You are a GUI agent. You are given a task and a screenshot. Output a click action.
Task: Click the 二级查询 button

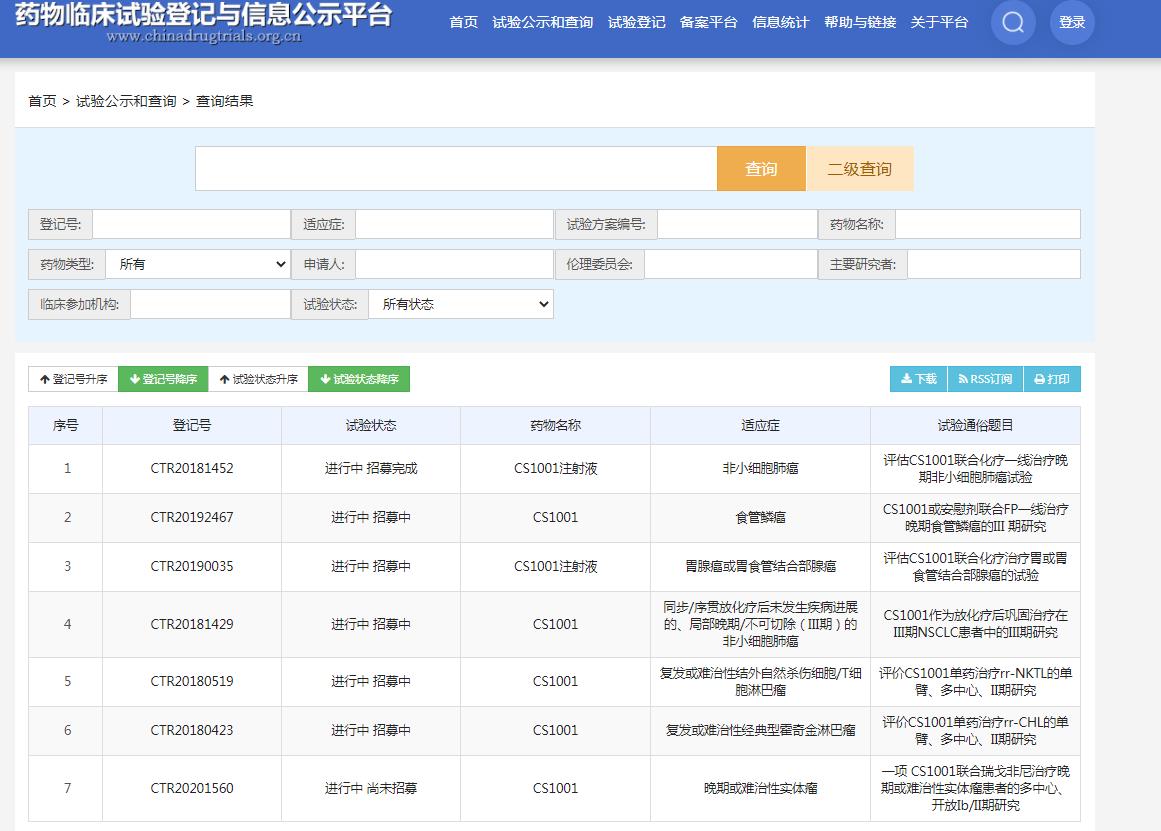pos(860,169)
